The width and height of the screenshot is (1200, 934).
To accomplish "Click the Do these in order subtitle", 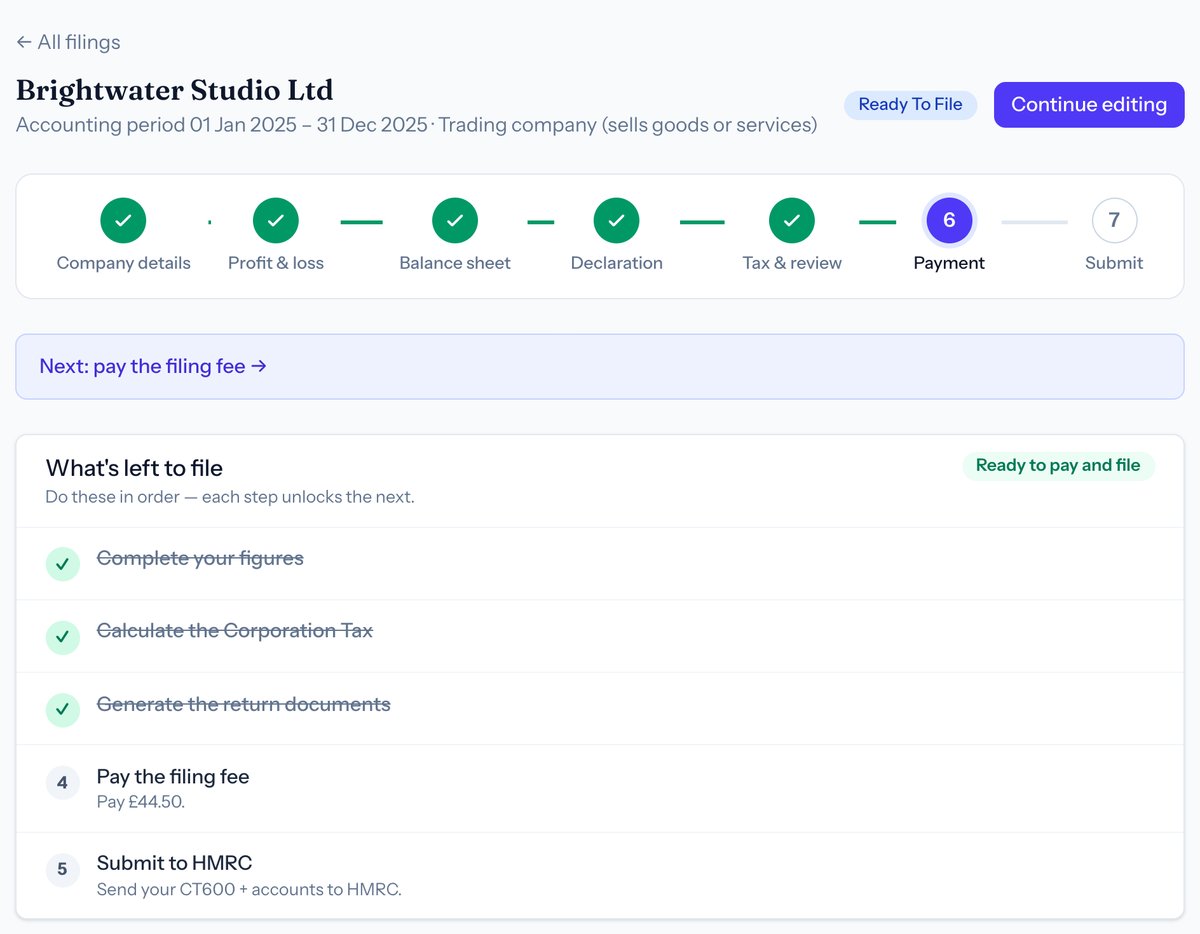I will pos(230,497).
